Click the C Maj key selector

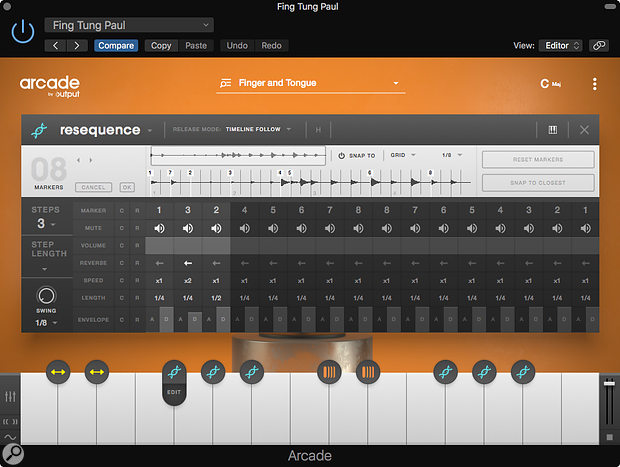[550, 84]
